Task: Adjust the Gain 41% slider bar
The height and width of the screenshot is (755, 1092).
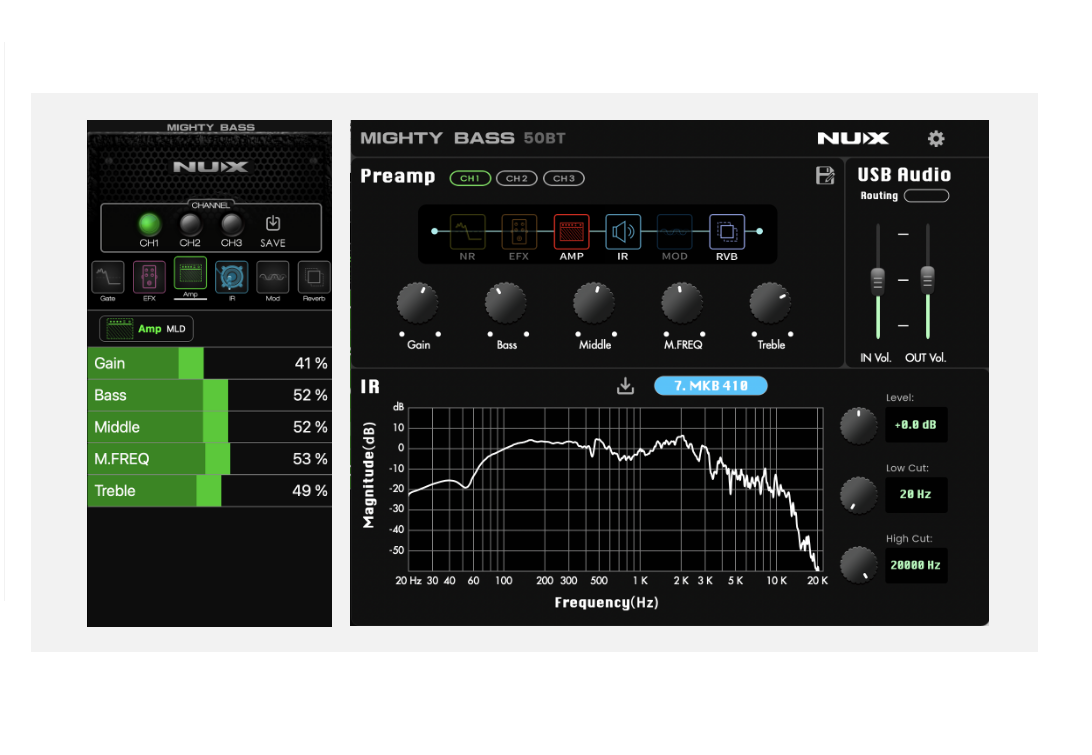Action: point(210,363)
